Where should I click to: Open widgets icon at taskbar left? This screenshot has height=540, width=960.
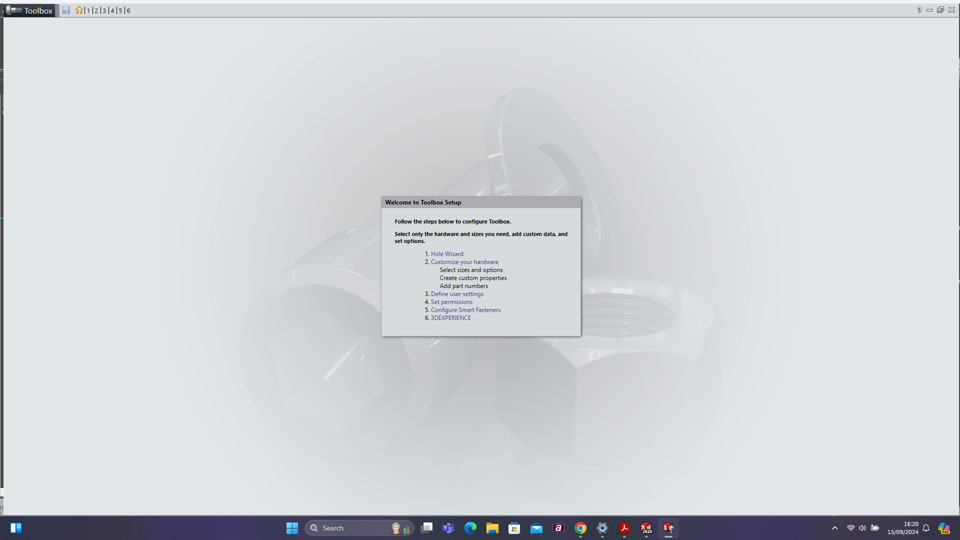pyautogui.click(x=16, y=528)
